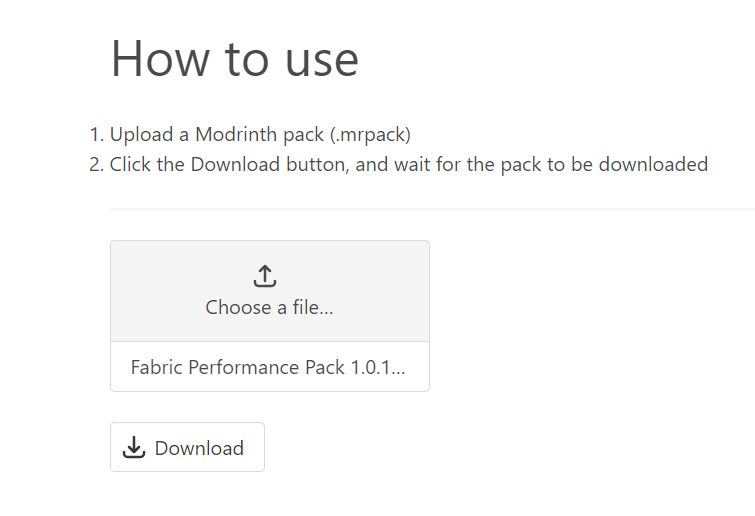Click the list number '1.' marker
Screen dimensions: 755x516
(96, 134)
